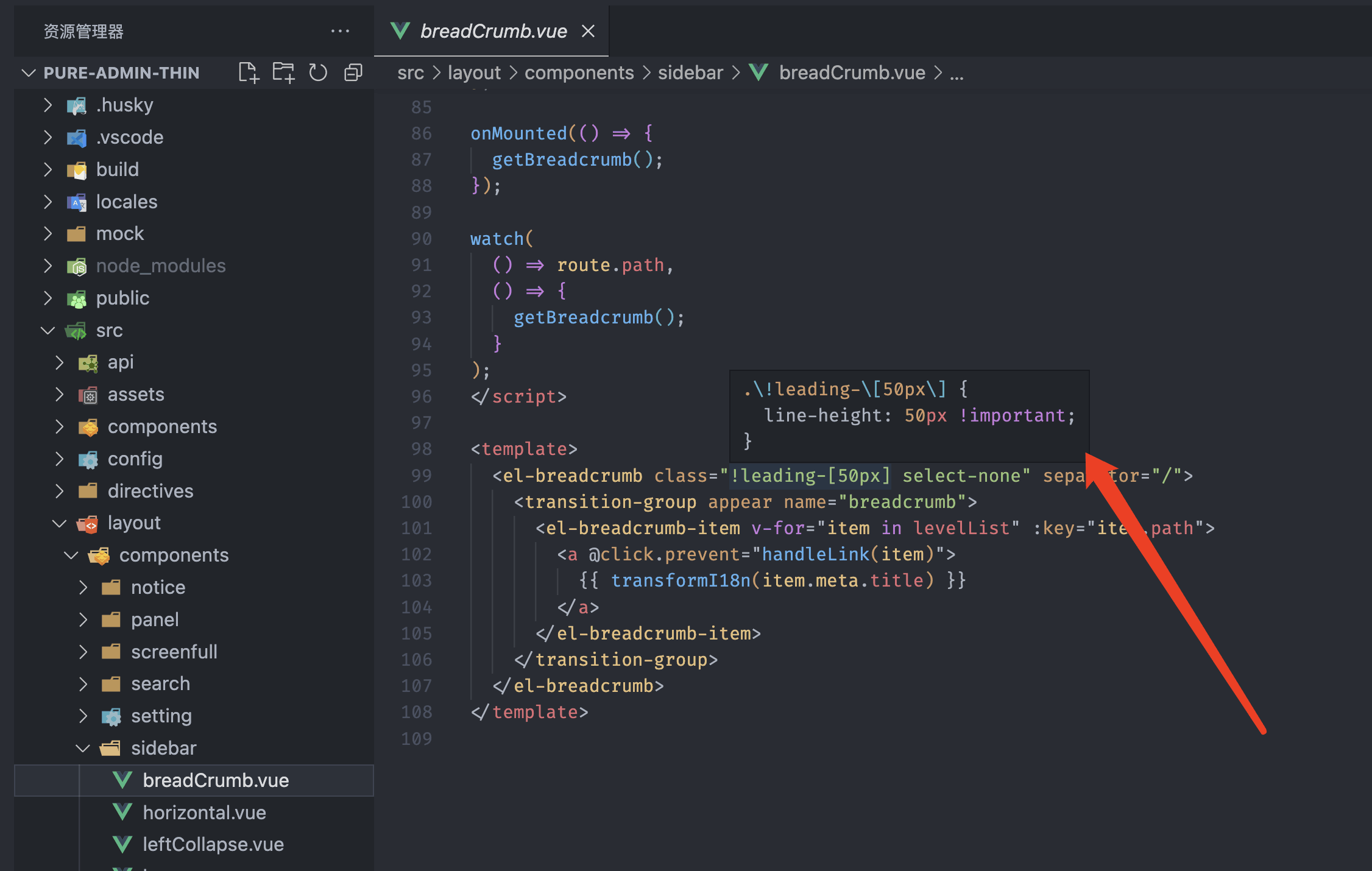Open leftCollapse.vue from the sidebar folder
The width and height of the screenshot is (1372, 871).
194,844
